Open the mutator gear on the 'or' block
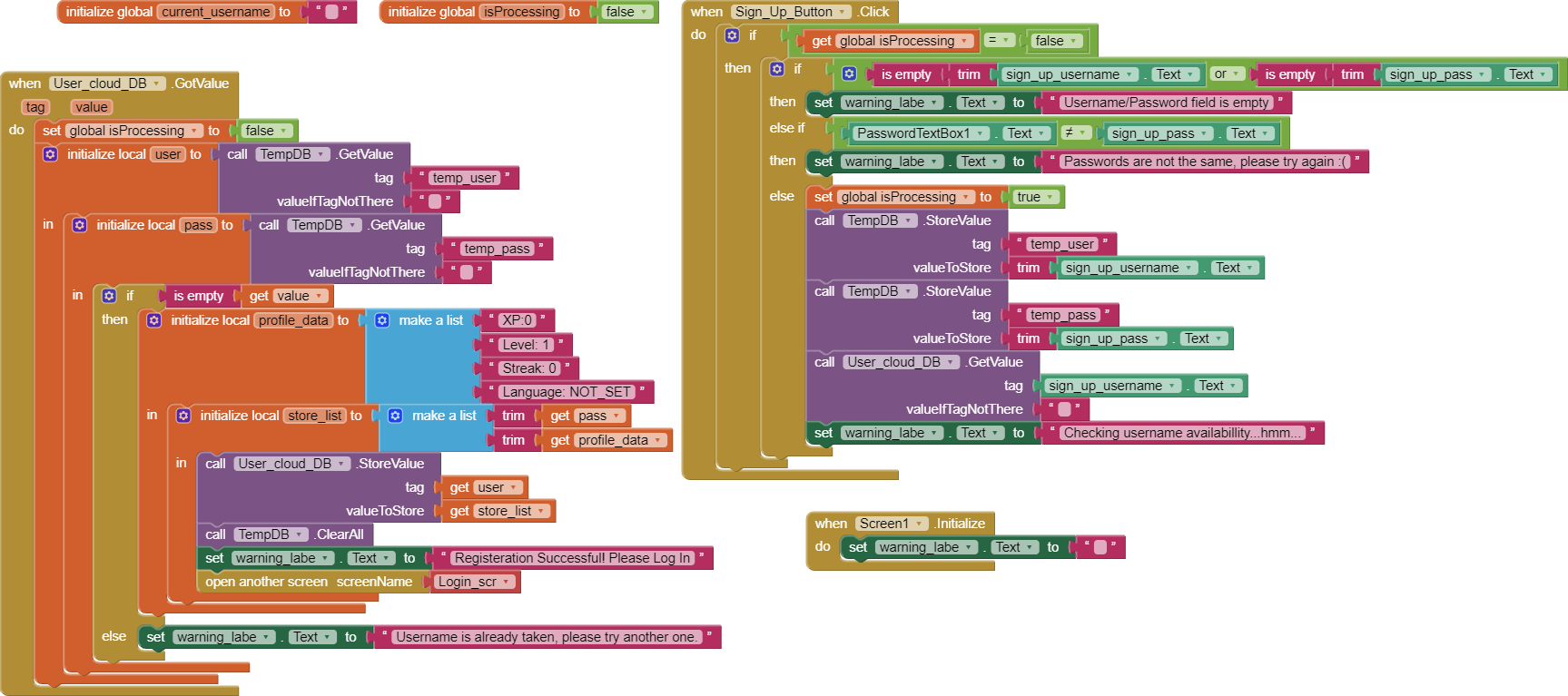The width and height of the screenshot is (1568, 696). pos(849,74)
